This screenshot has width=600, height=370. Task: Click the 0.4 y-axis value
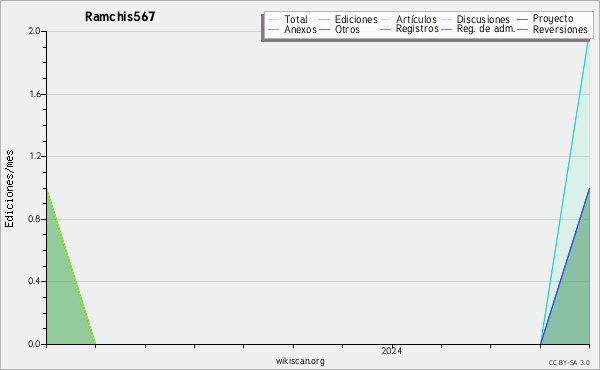(34, 281)
